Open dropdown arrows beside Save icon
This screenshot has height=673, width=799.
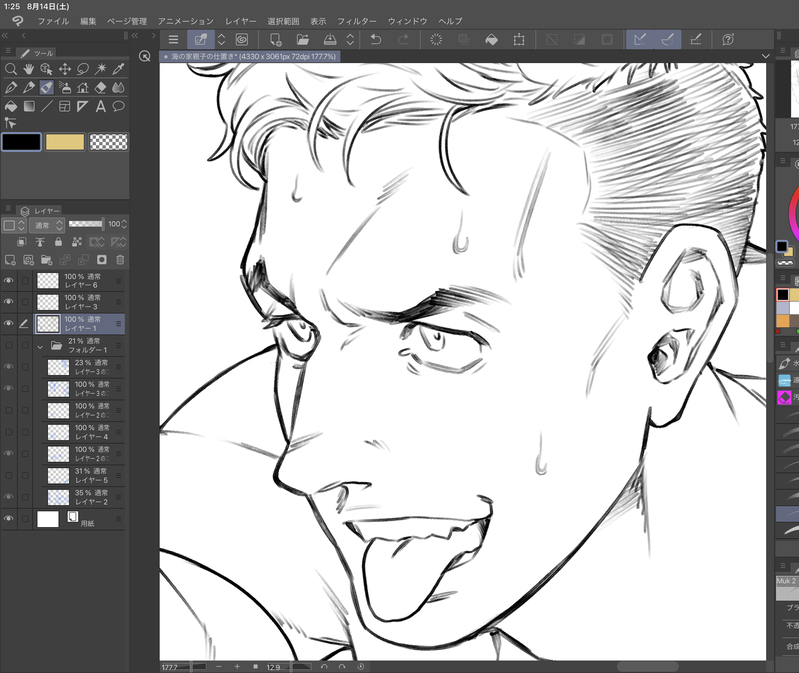point(350,40)
